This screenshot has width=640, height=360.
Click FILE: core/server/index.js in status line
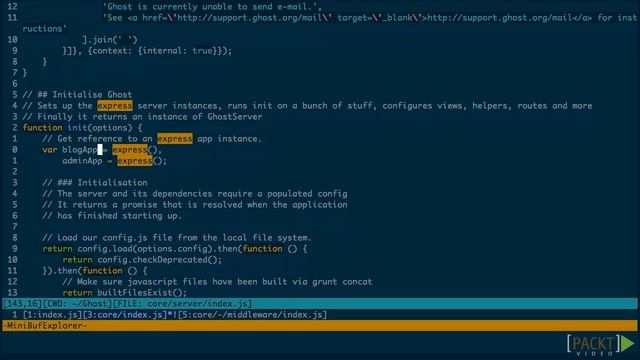[x=182, y=304]
